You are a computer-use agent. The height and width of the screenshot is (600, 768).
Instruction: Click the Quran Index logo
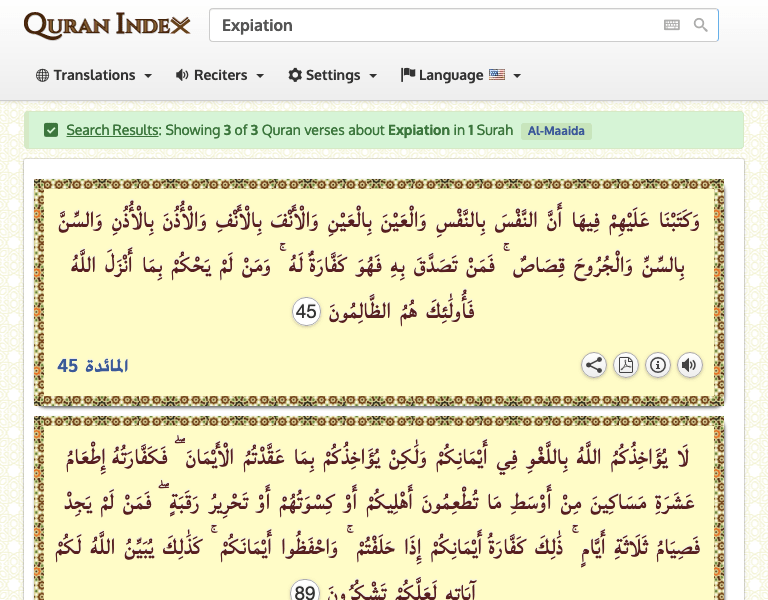[107, 25]
